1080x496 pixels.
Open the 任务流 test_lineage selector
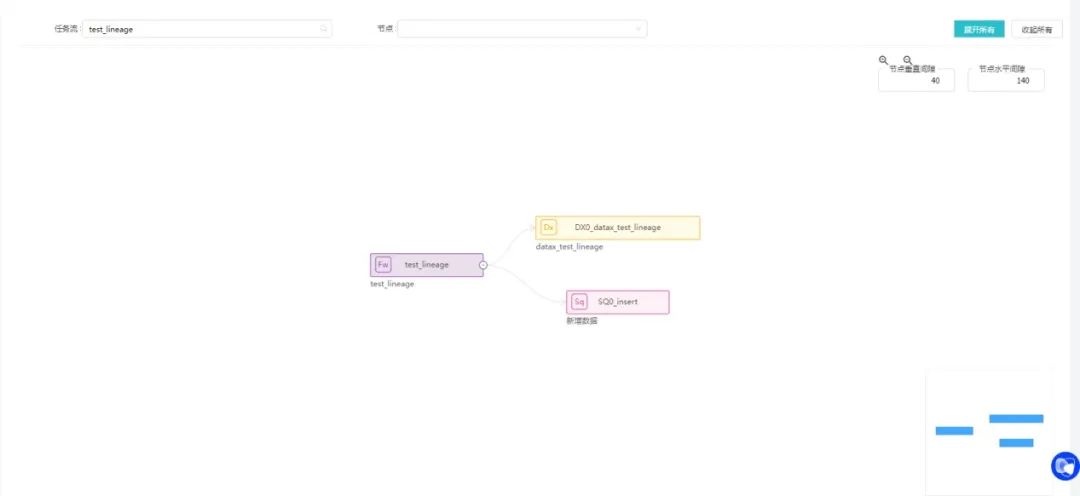click(x=200, y=29)
